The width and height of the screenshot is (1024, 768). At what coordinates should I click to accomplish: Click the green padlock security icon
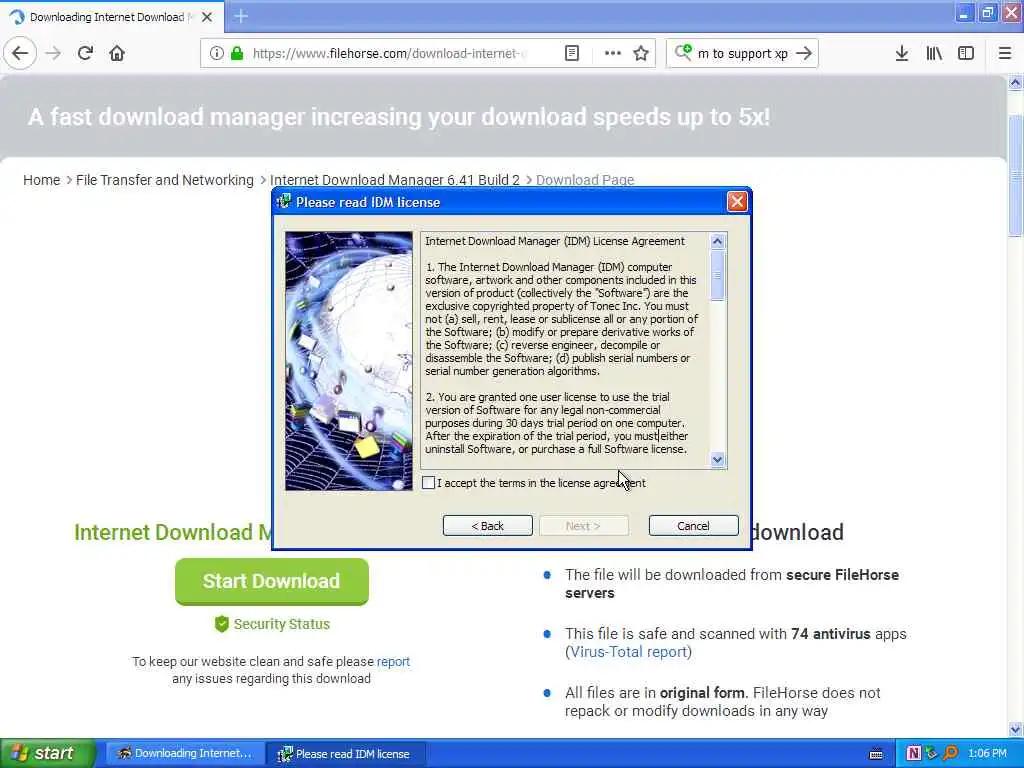point(237,54)
